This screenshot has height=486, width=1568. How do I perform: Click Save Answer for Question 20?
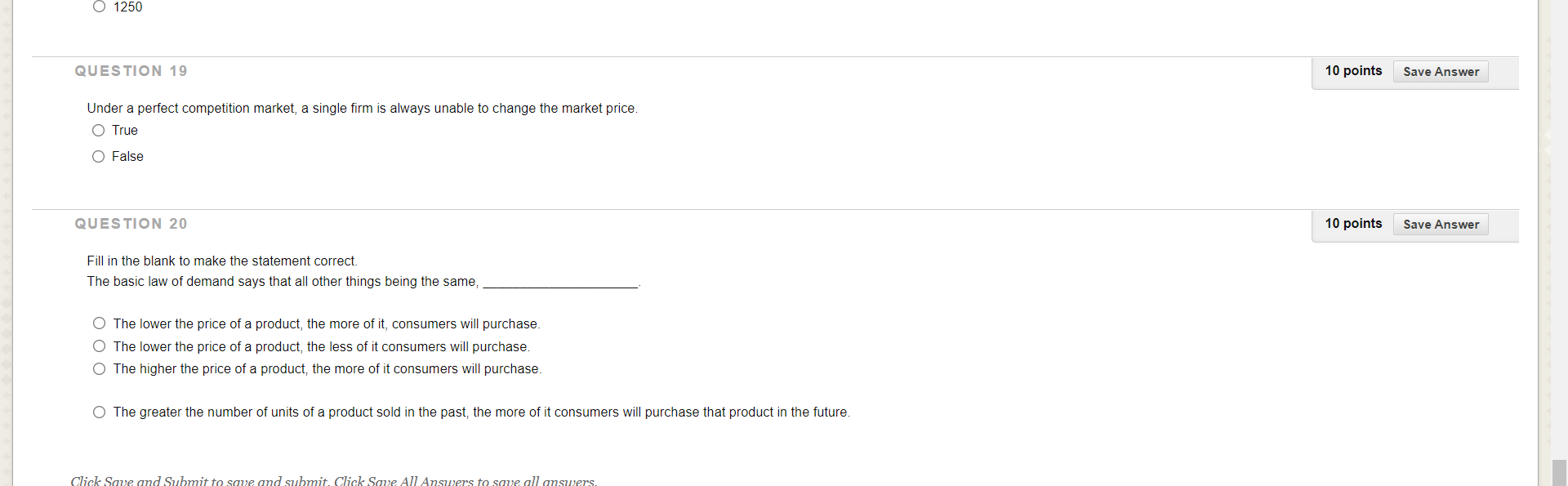pos(1441,224)
